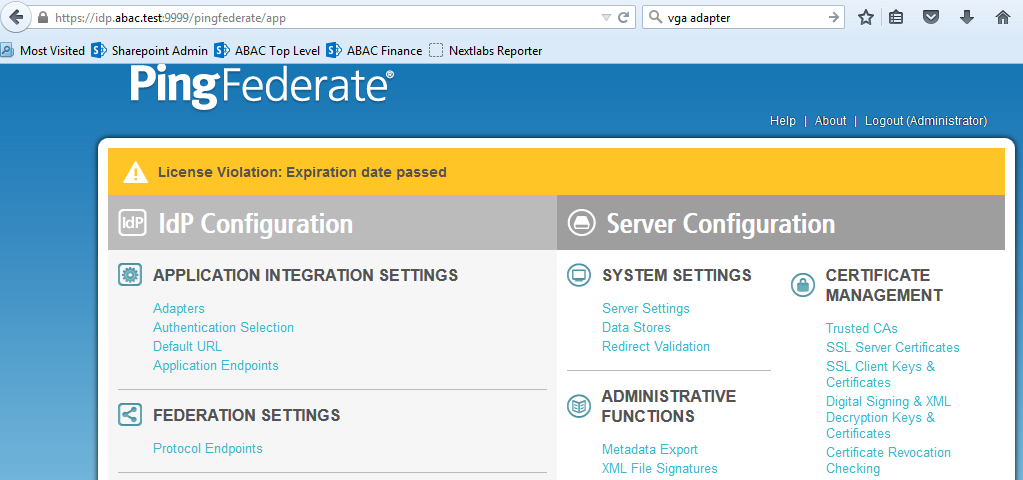The image size is (1023, 480).
Task: Open the ABAC Finance bookmark
Action: [374, 50]
